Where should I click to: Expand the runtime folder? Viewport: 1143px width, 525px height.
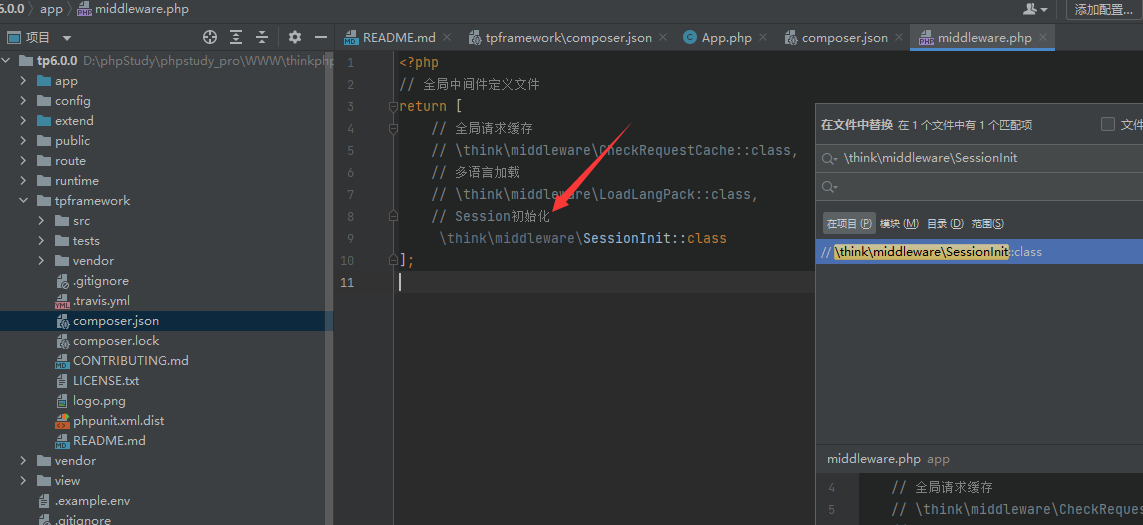23,181
